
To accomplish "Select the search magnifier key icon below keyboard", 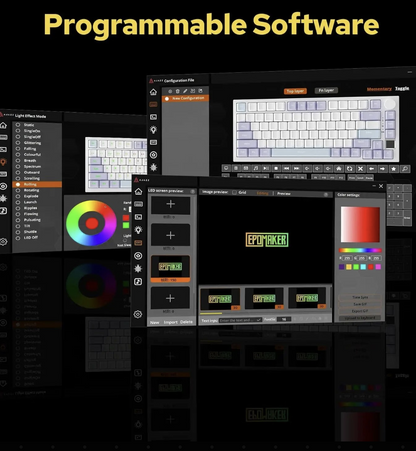I will point(405,169).
